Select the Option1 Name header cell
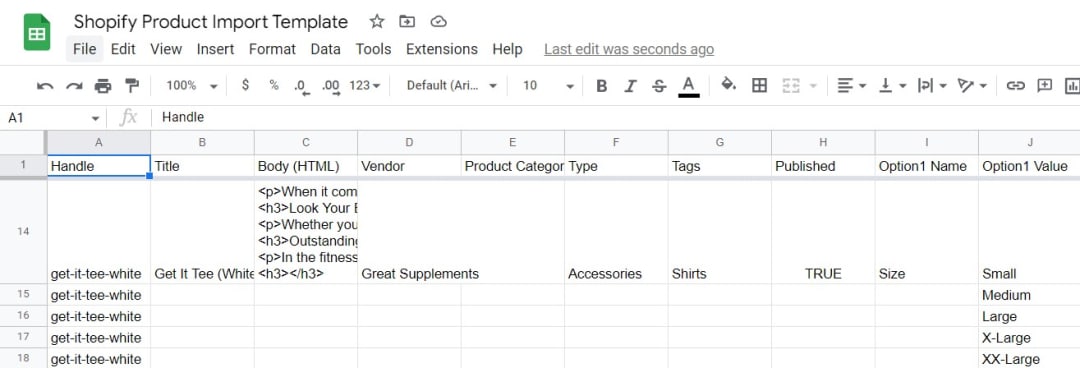Image resolution: width=1080 pixels, height=368 pixels. (926, 166)
